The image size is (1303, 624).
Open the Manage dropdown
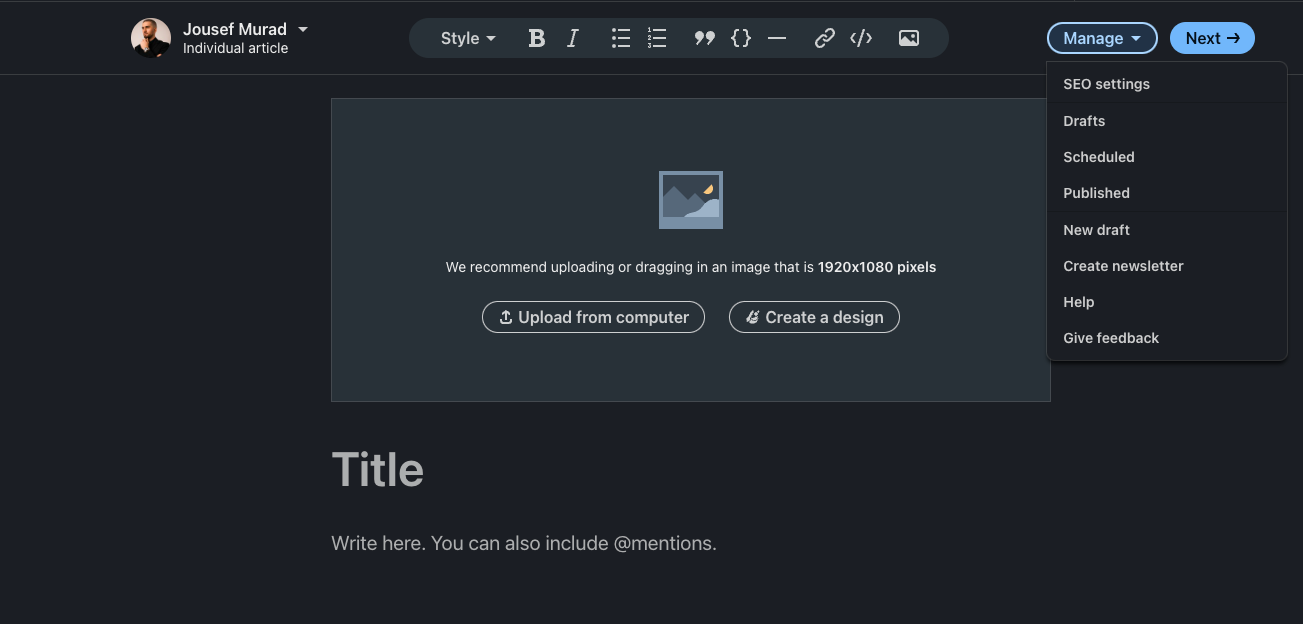click(1101, 37)
